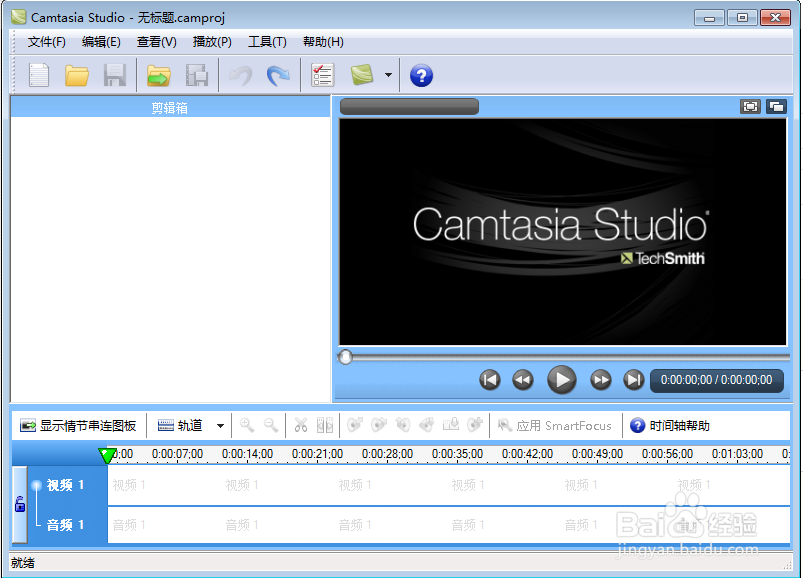Open help with blue question mark icon
This screenshot has height=578, width=803.
[421, 76]
